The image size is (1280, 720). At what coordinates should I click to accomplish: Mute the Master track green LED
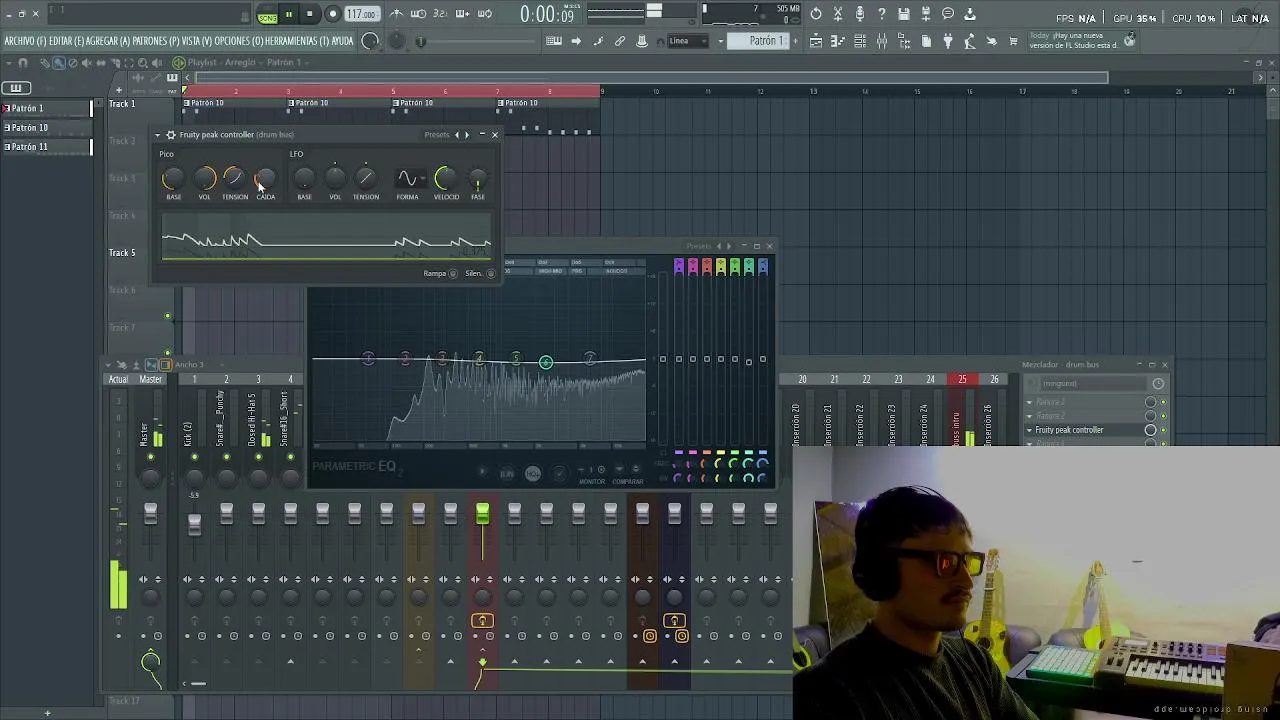[150, 457]
